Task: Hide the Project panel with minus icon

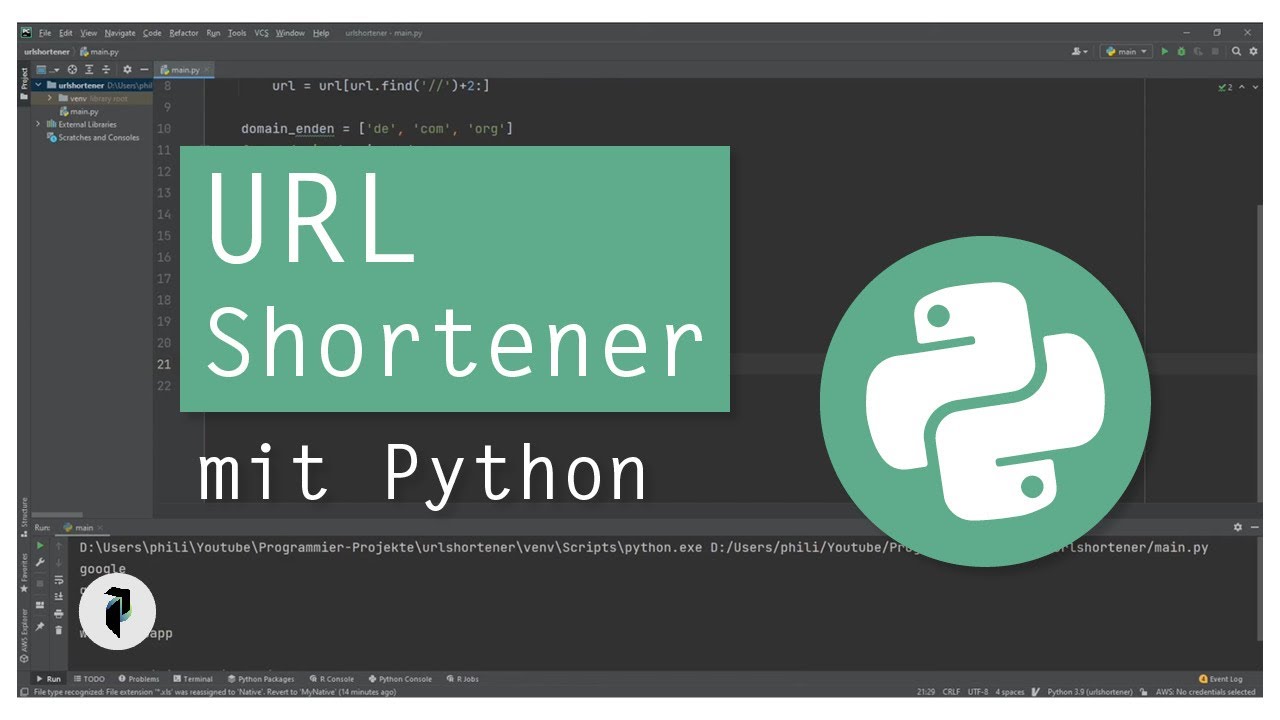Action: click(144, 70)
